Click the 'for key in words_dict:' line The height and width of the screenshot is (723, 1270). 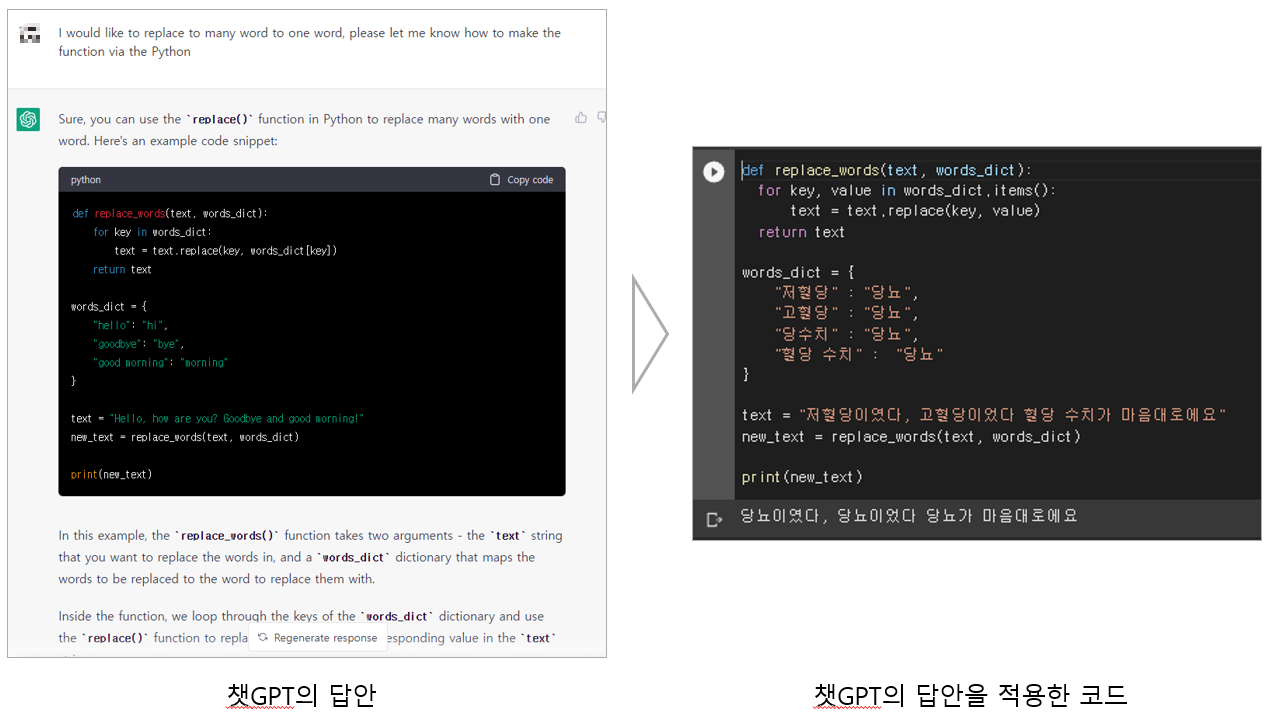(x=152, y=232)
